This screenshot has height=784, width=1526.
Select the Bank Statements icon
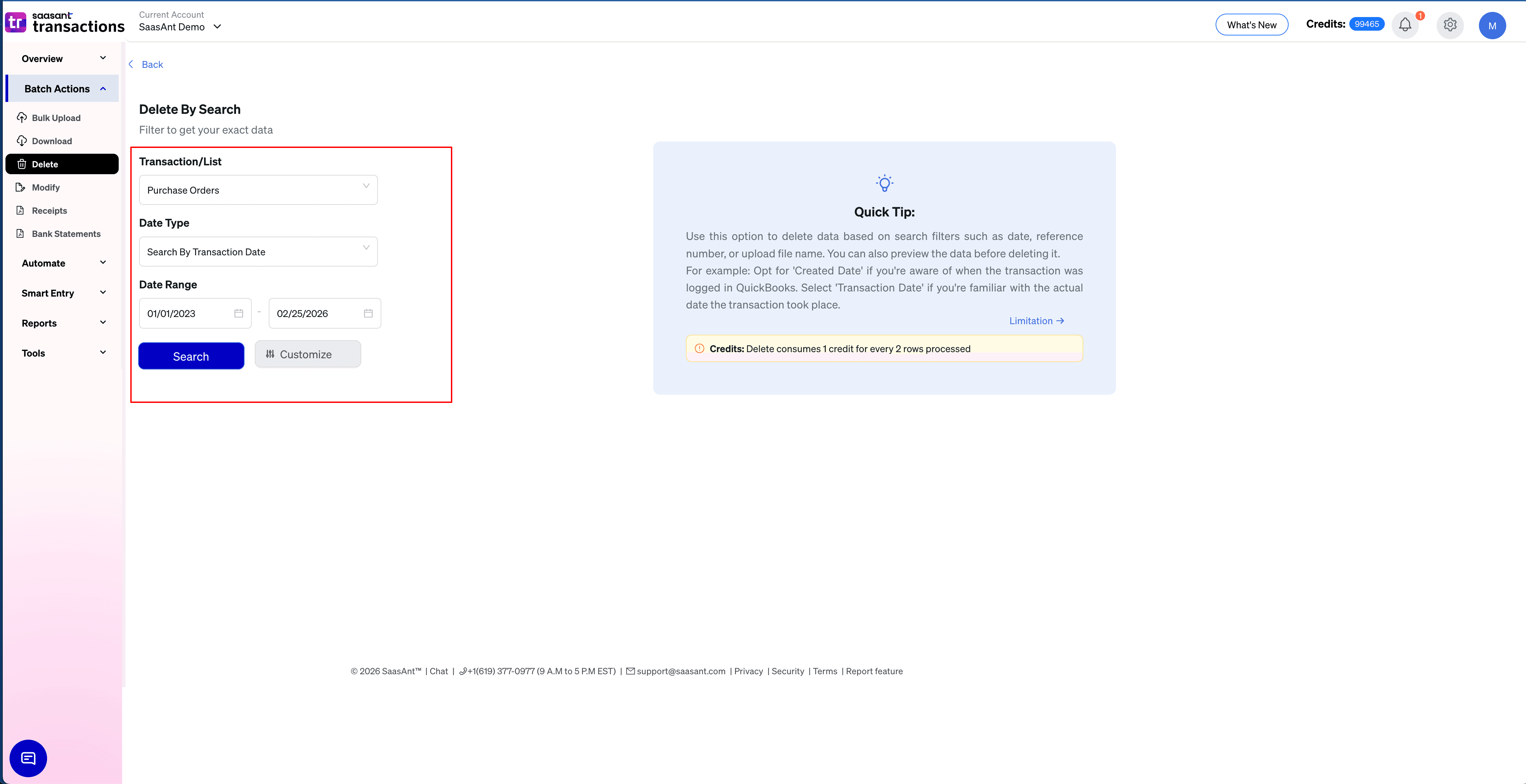coord(21,233)
